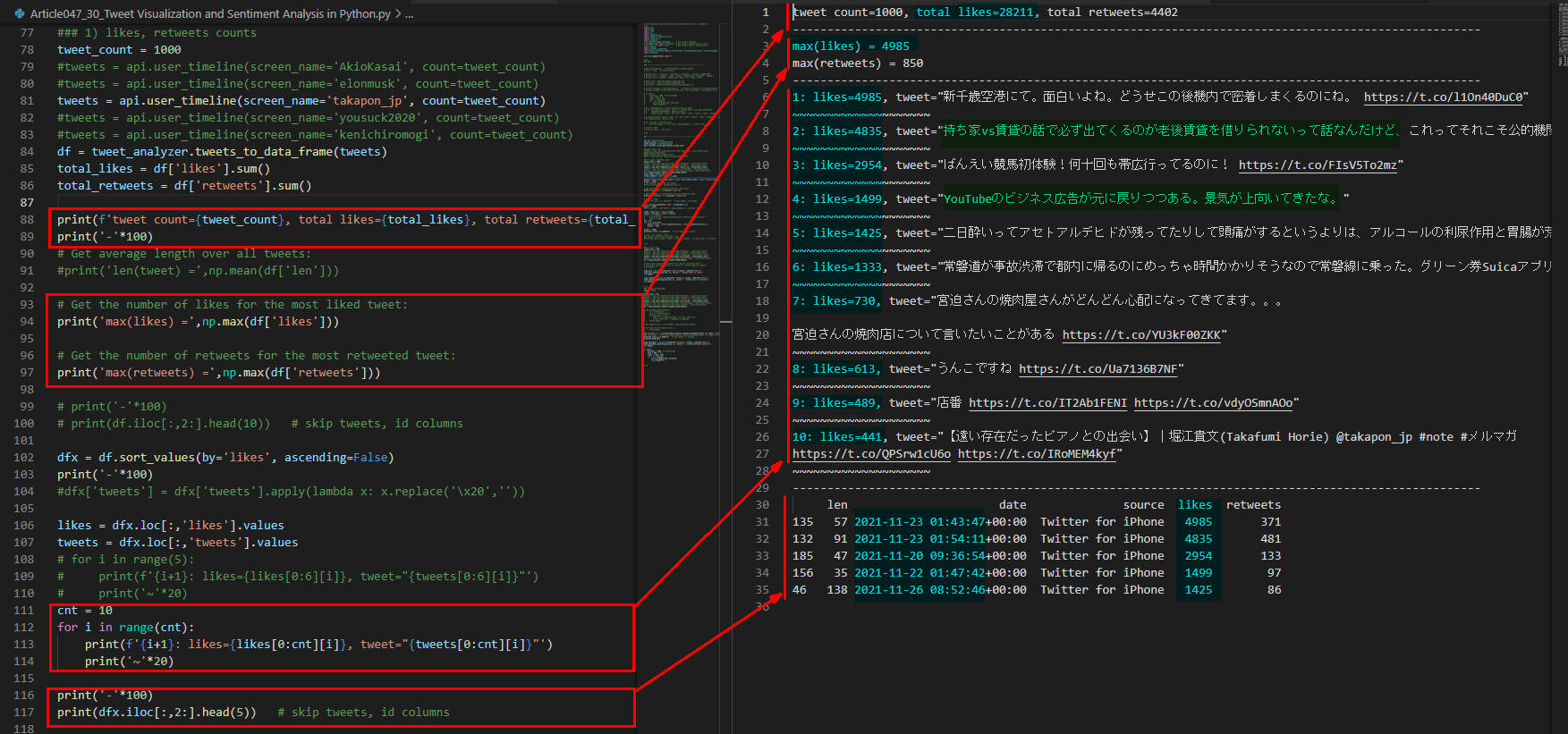Click date '2021-11-20 09:36:54' in output table
Screen dimensions: 1568x734
point(920,556)
